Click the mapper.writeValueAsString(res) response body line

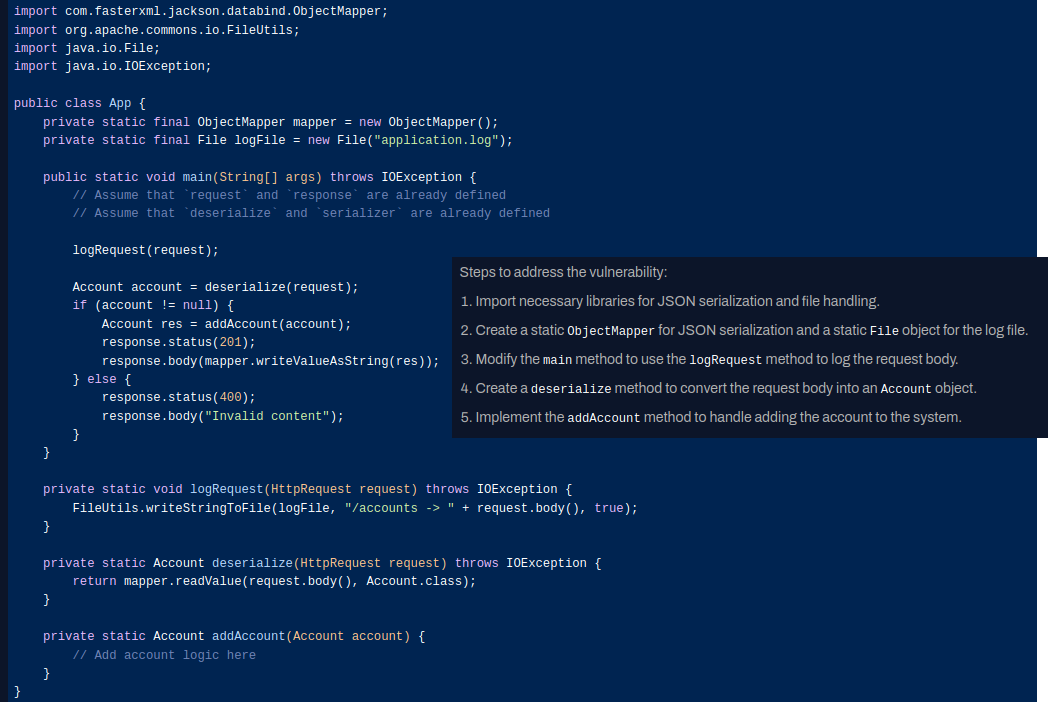point(270,361)
